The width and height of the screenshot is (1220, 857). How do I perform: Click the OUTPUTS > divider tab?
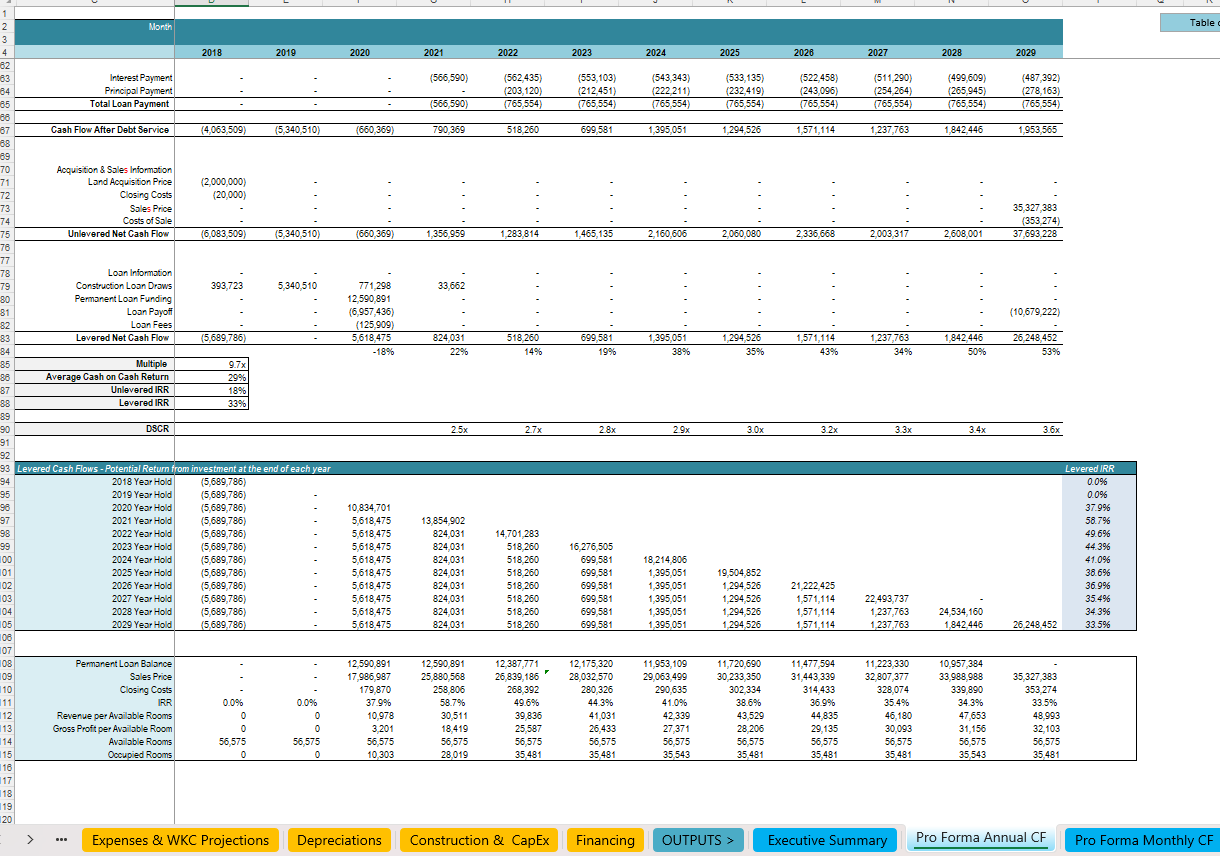click(x=697, y=840)
